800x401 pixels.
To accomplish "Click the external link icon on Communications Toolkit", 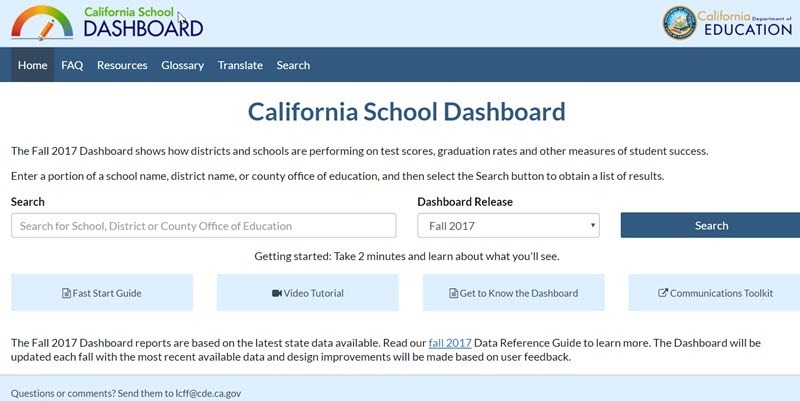I will coord(663,293).
